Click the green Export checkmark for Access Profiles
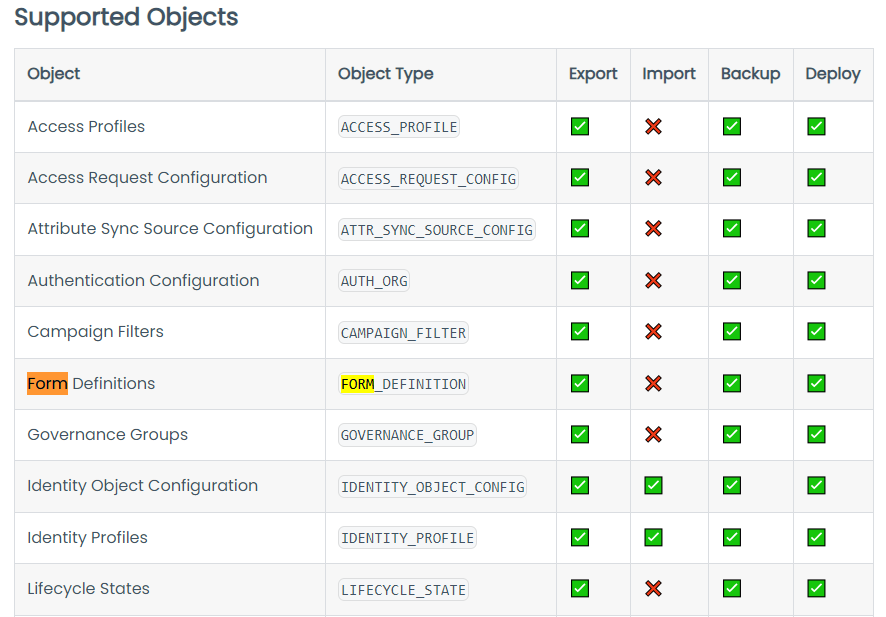The image size is (886, 617). coord(579,126)
